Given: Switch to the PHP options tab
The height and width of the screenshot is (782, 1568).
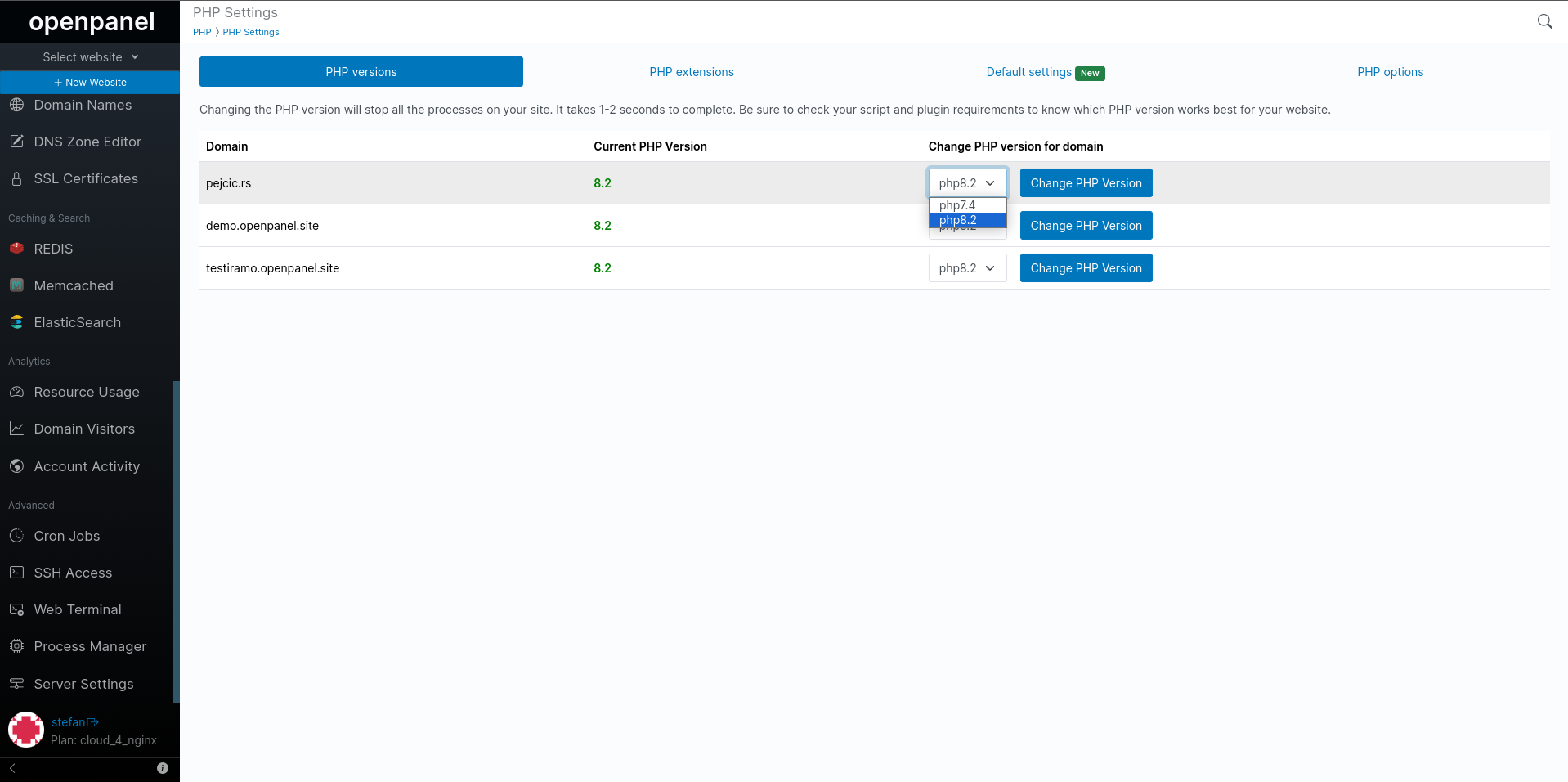Looking at the screenshot, I should (x=1390, y=72).
